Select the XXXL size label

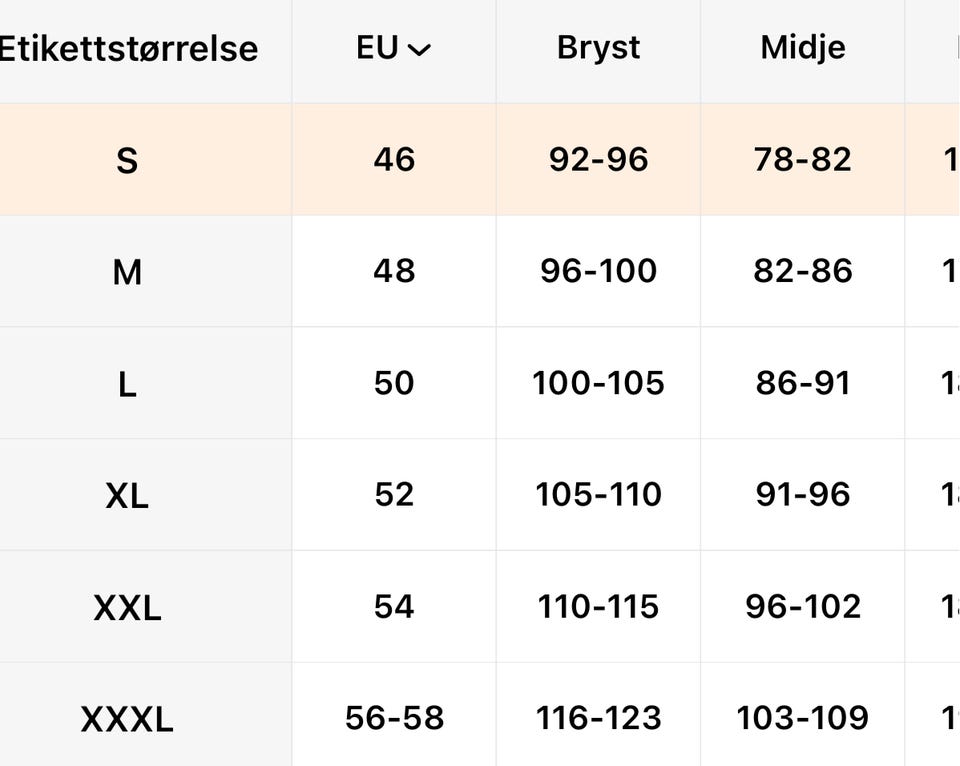[x=127, y=718]
